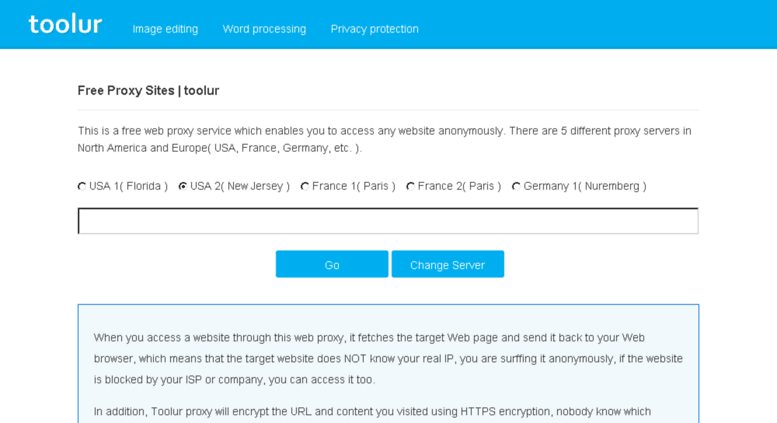The width and height of the screenshot is (777, 423).
Task: Focus the URL input field
Action: (388, 221)
